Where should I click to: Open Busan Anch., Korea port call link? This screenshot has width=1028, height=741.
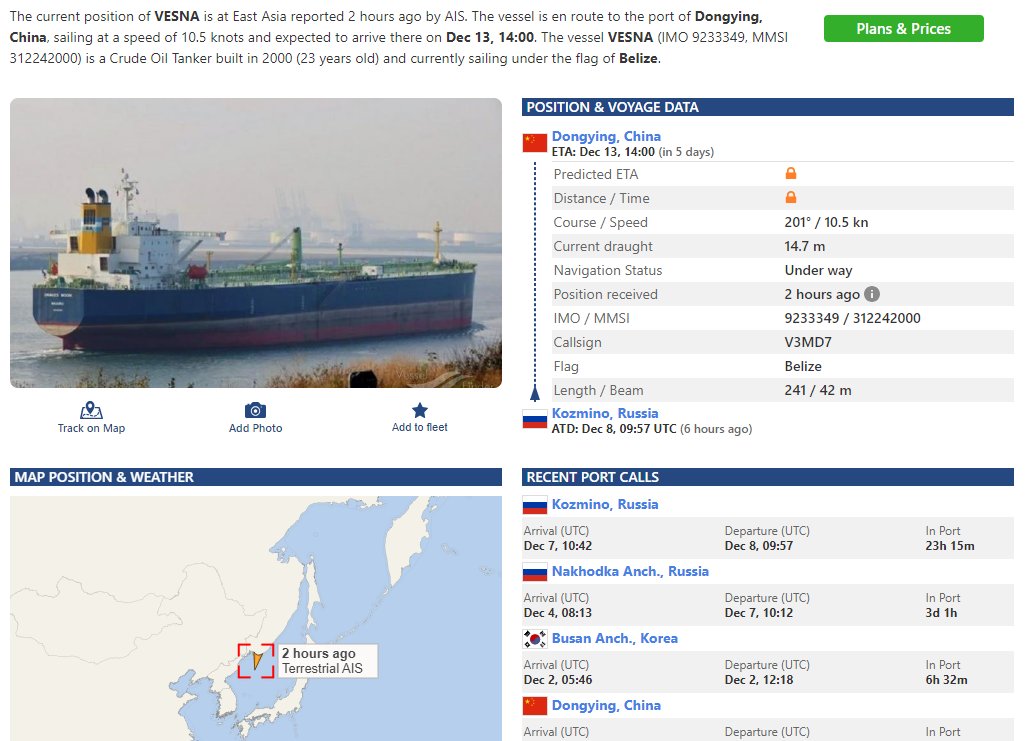614,638
